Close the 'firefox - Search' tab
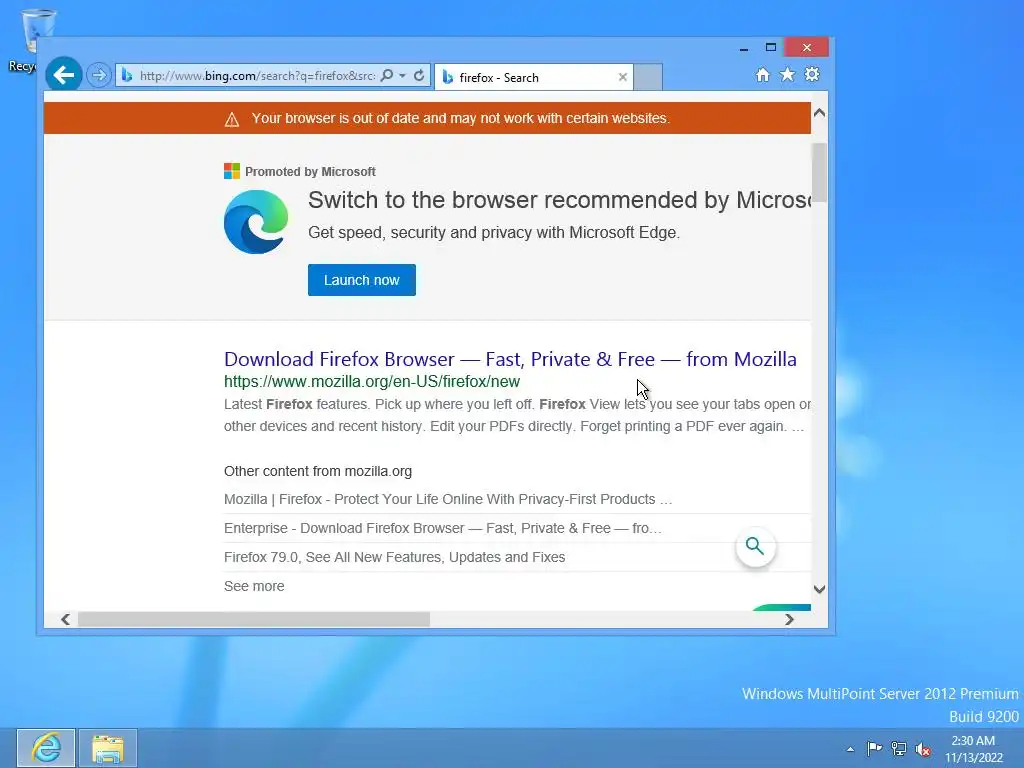The height and width of the screenshot is (768, 1024). 622,77
